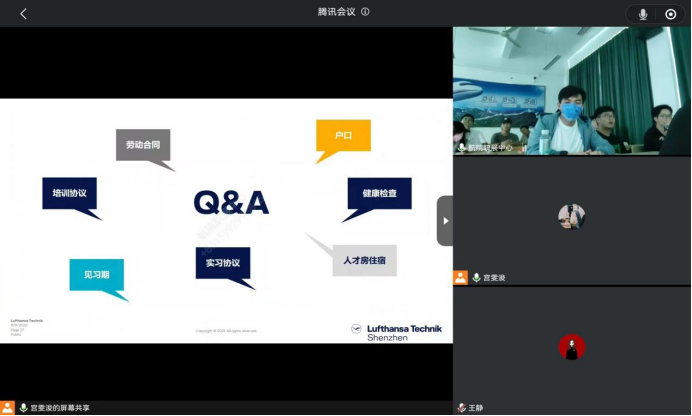
Task: Click mic icon on 航院就展中心 video
Action: click(x=462, y=148)
